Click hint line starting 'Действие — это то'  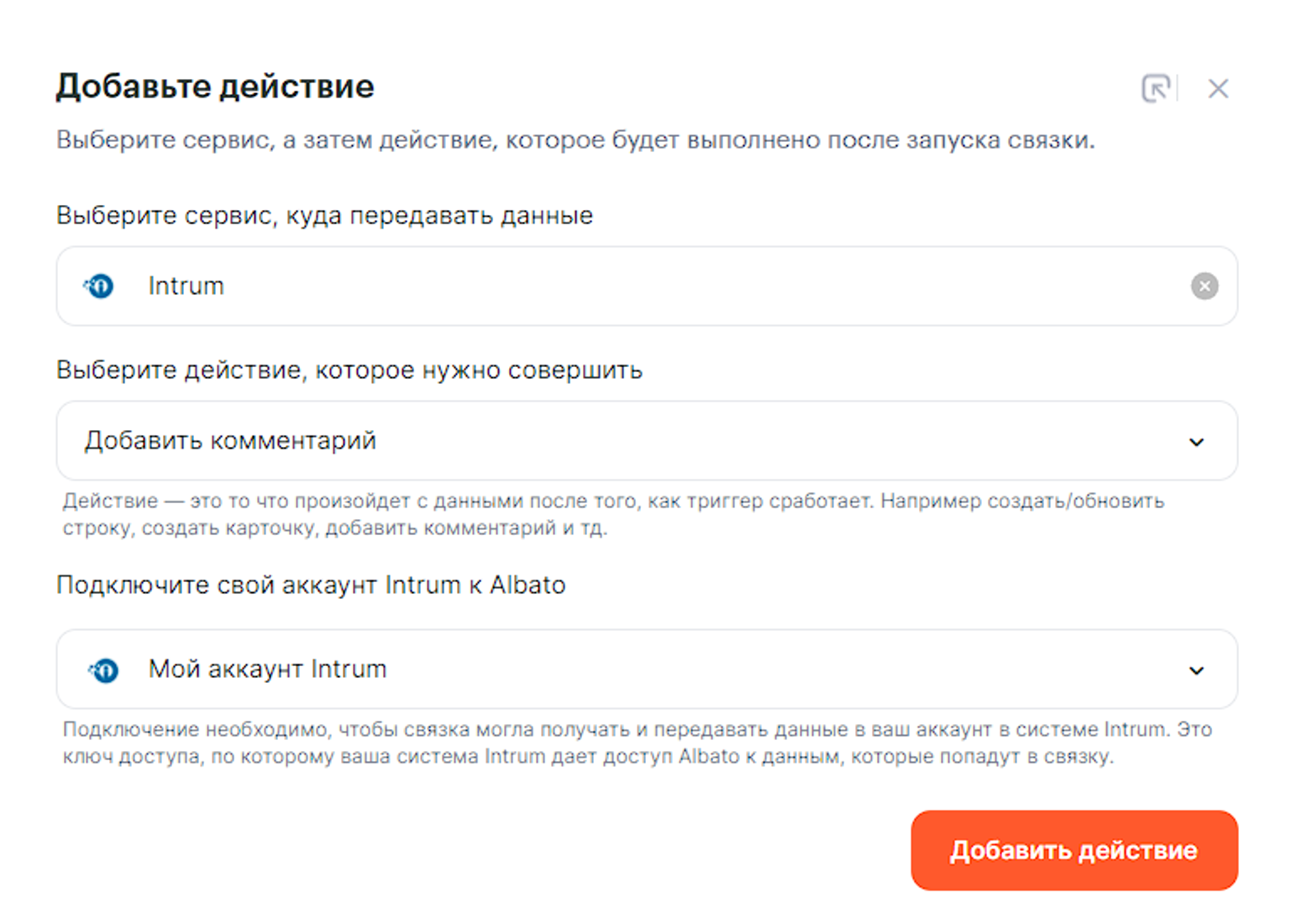pyautogui.click(x=613, y=501)
